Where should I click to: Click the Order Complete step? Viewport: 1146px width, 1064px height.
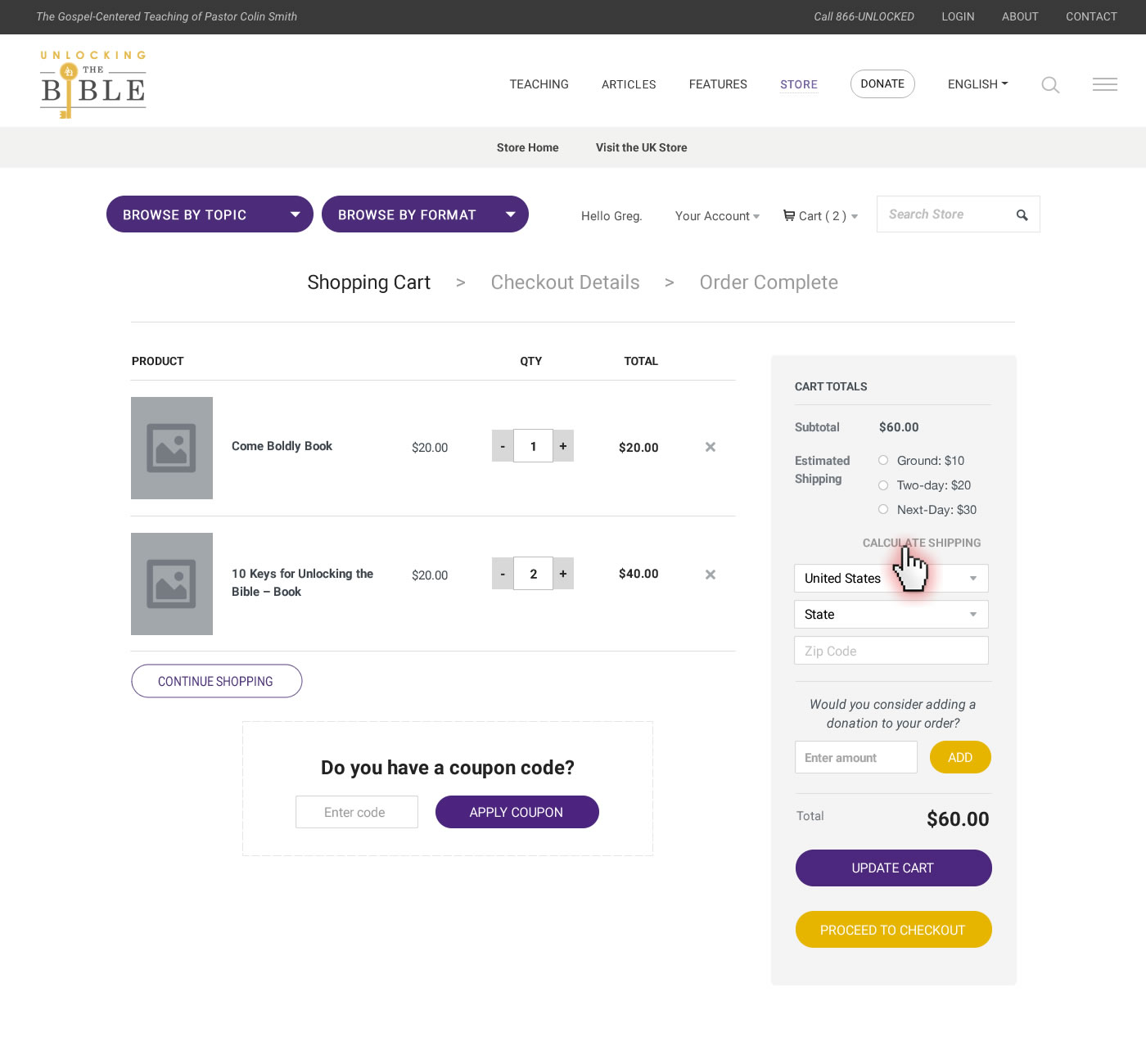[x=769, y=282]
